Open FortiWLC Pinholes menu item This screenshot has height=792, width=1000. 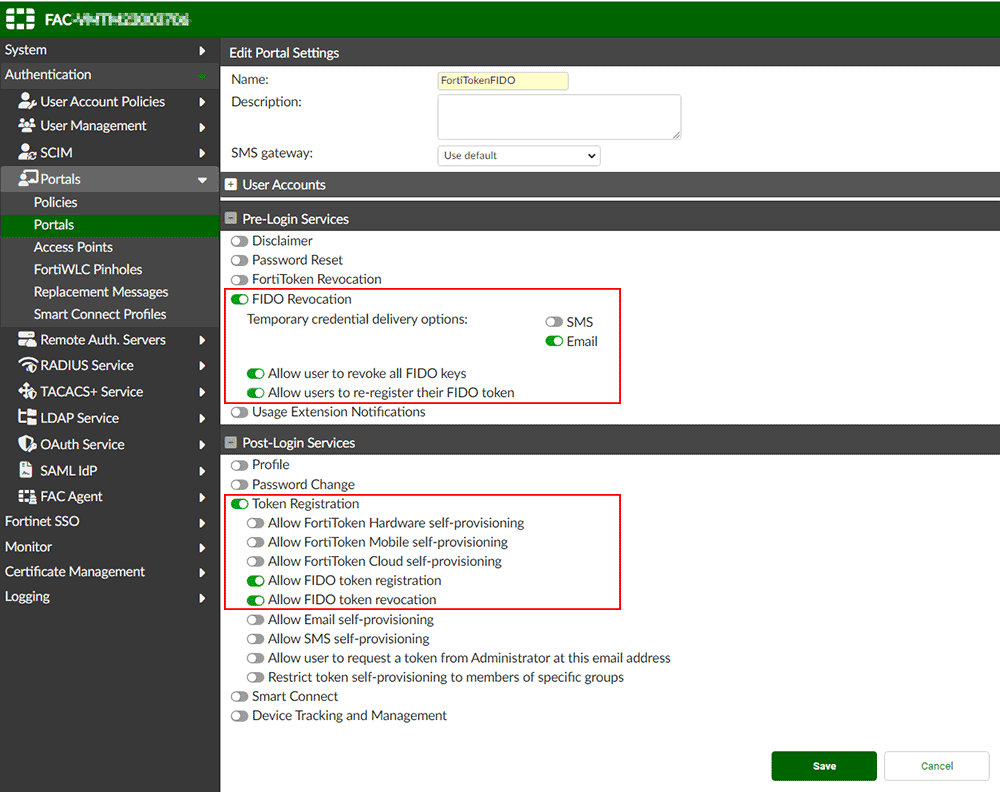tap(88, 270)
